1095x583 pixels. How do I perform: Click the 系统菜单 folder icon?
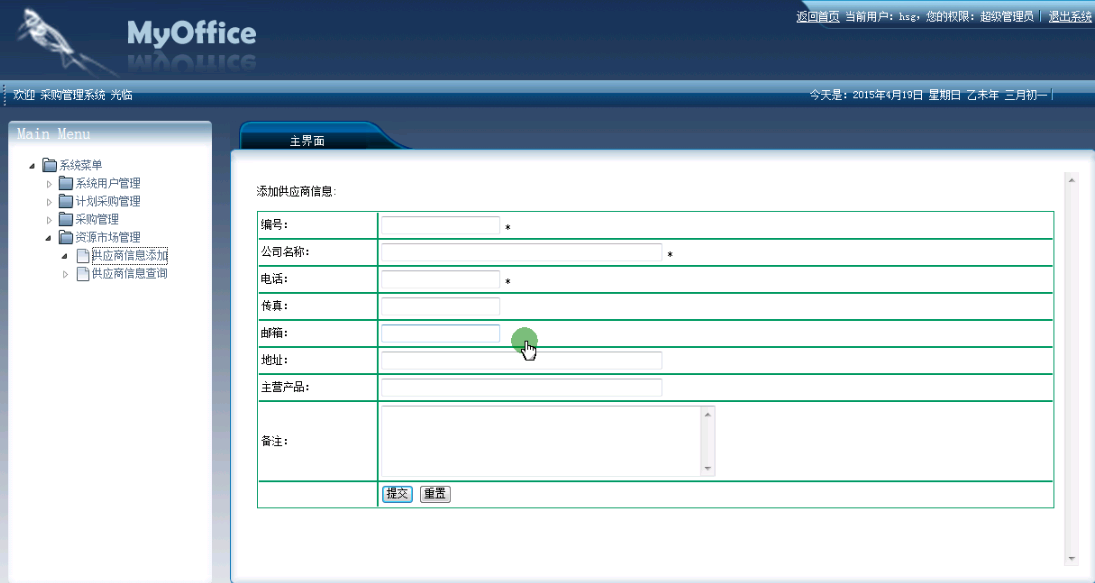49,166
